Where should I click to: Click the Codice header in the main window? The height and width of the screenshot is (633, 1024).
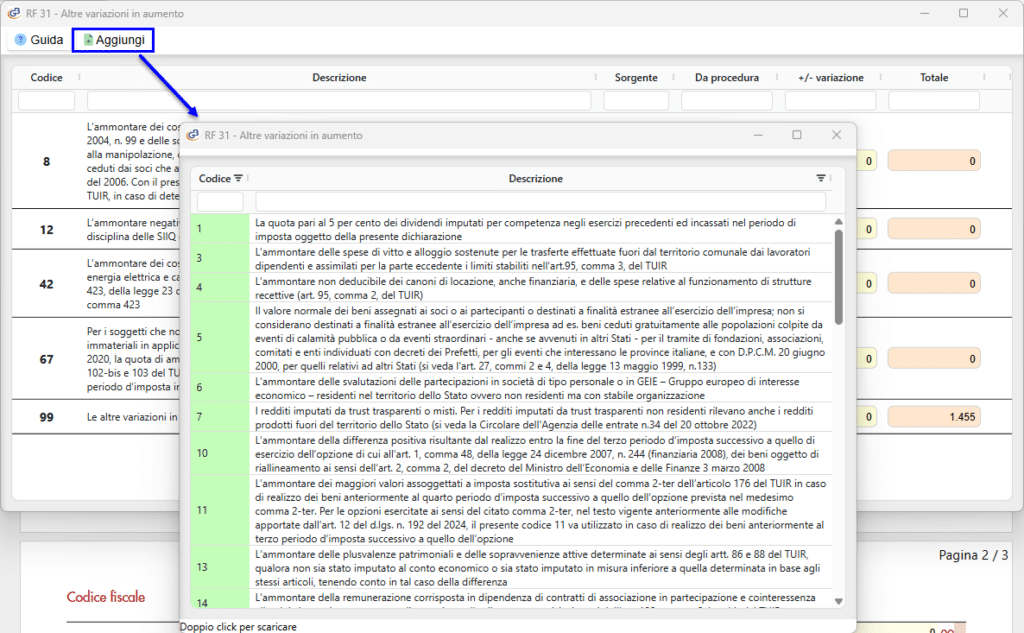point(46,78)
